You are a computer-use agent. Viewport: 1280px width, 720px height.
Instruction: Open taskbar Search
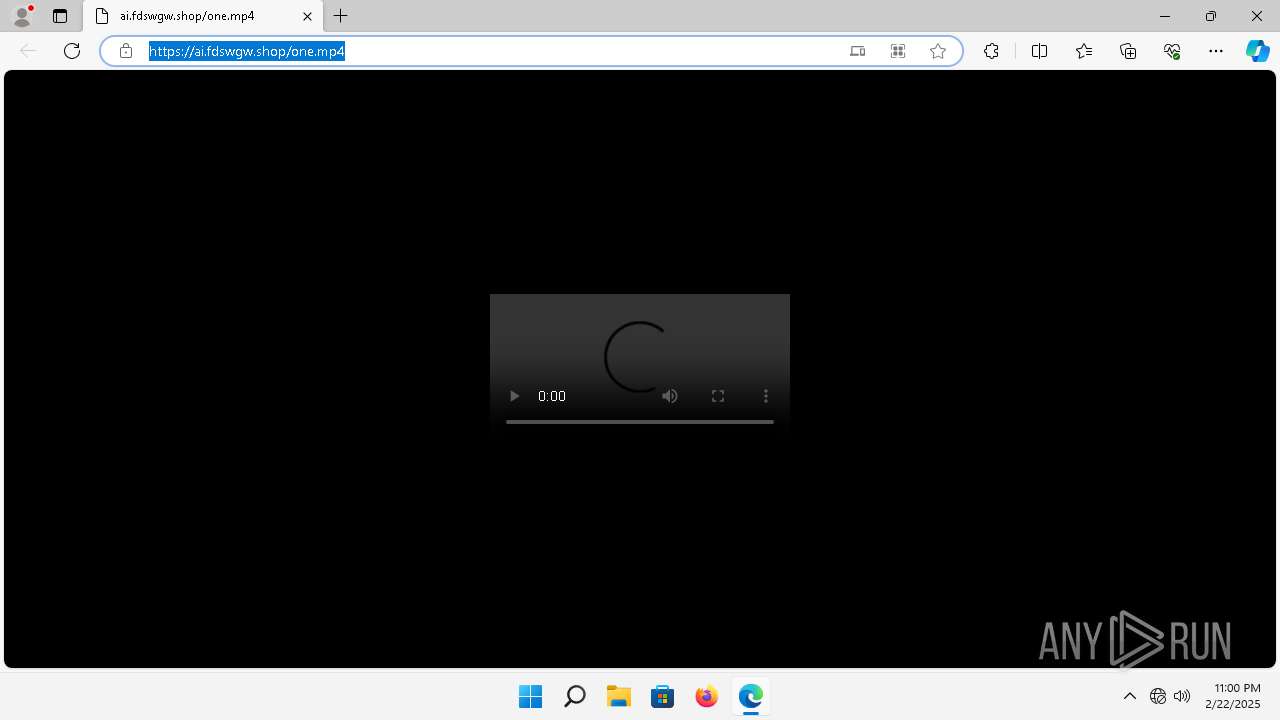point(574,696)
